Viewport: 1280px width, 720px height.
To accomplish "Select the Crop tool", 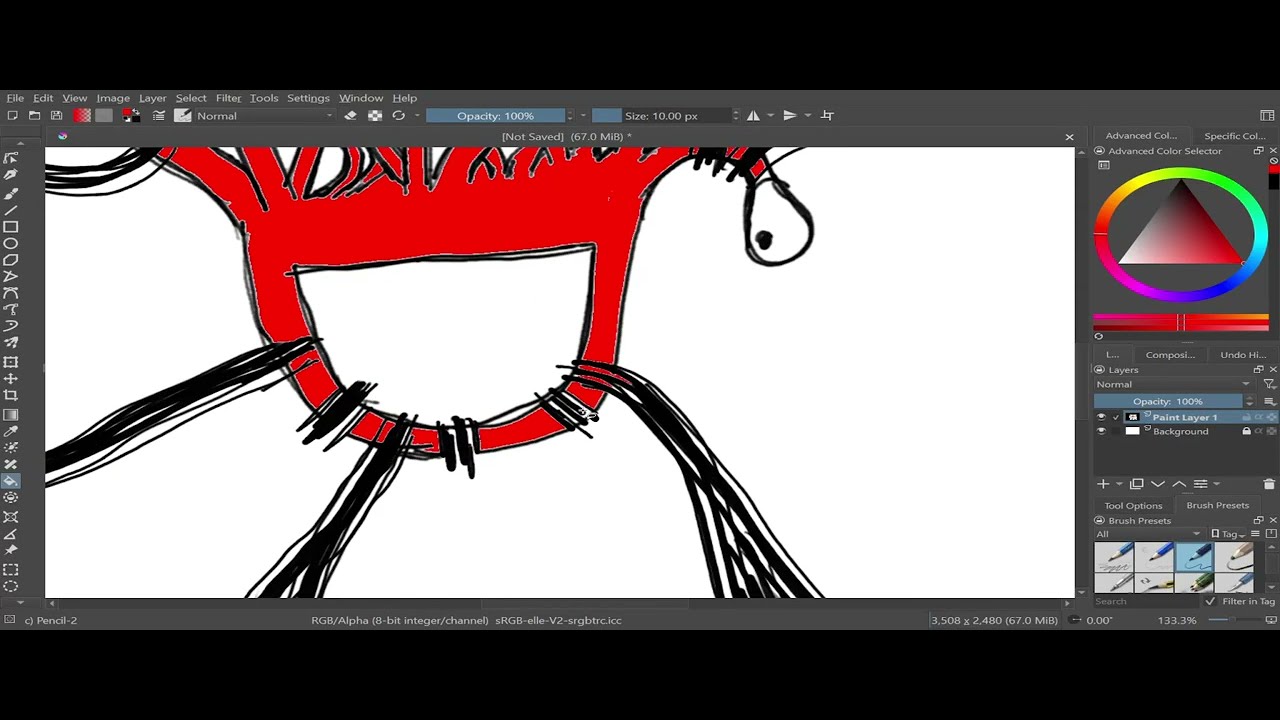I will pos(11,396).
